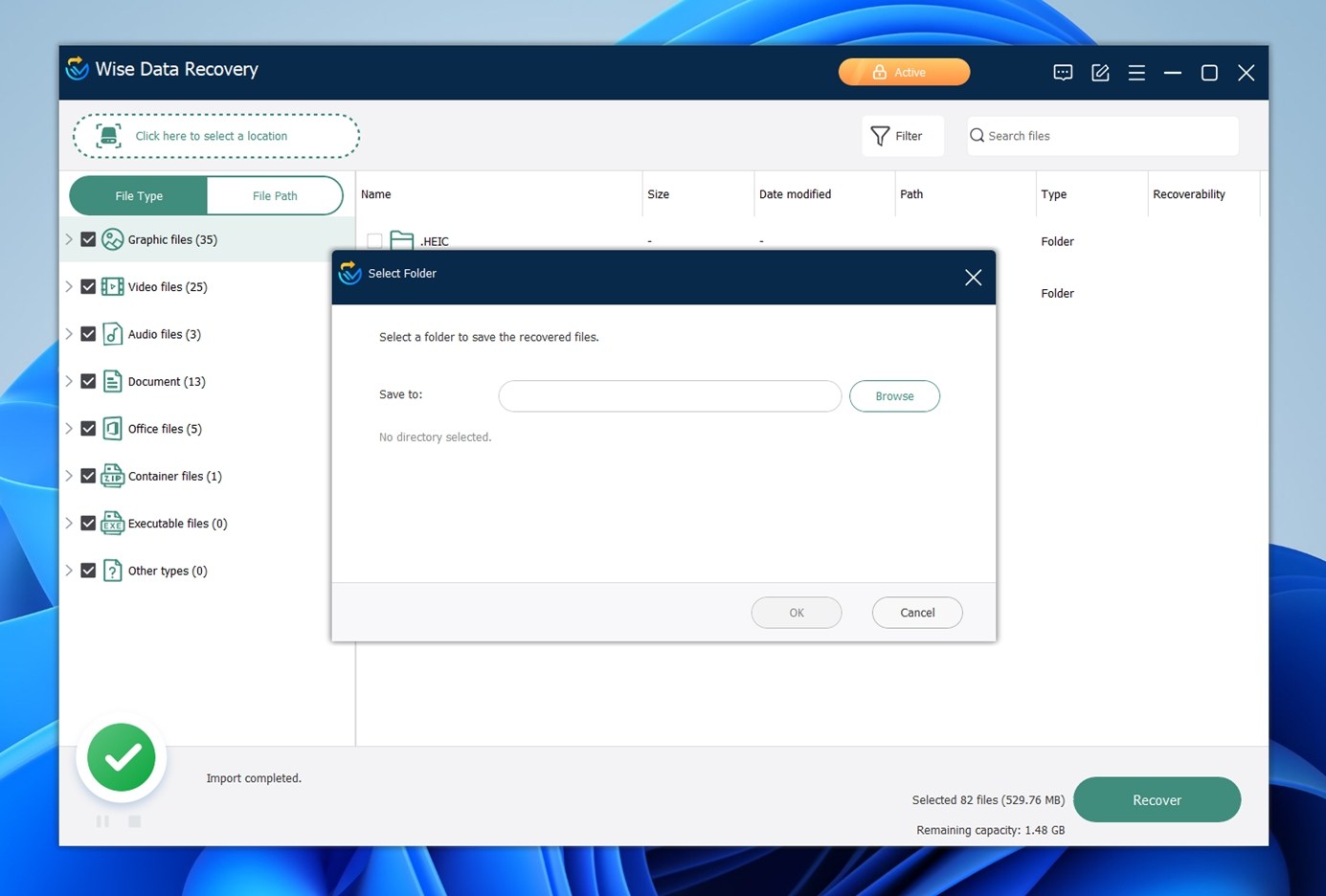Click the orange Active license button
This screenshot has width=1326, height=896.
click(904, 72)
